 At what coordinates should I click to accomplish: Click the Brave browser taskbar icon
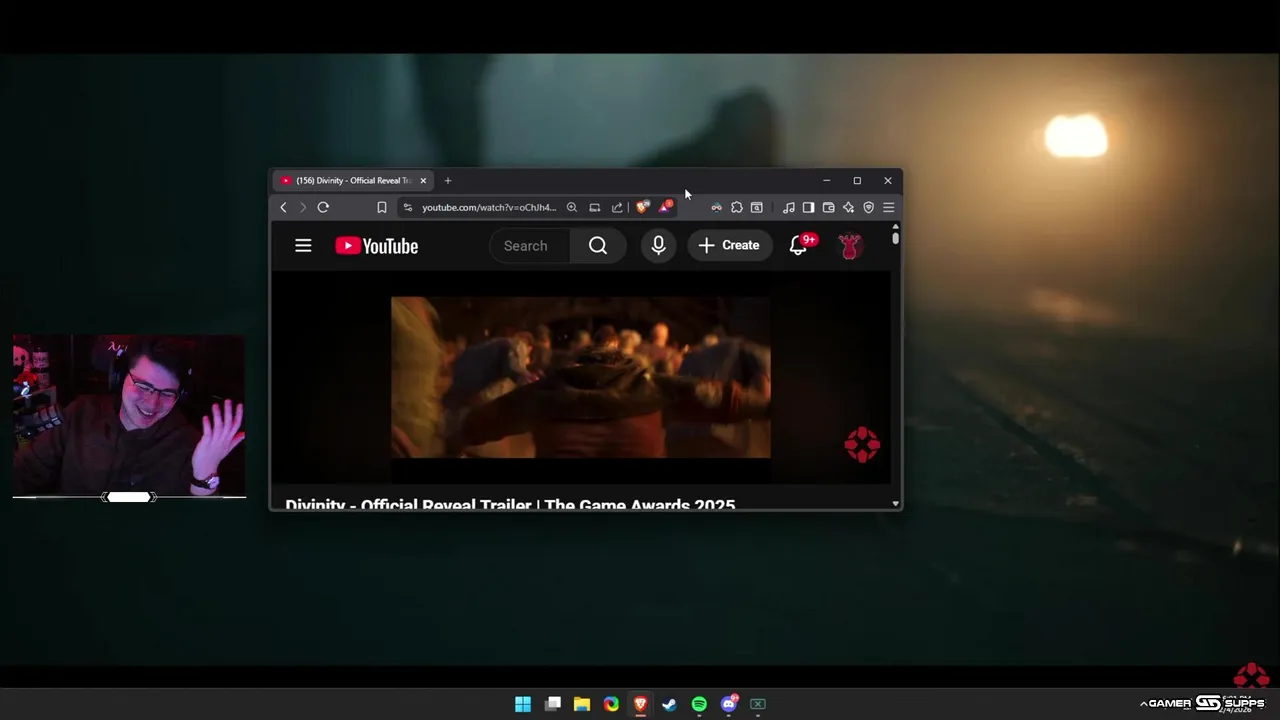(640, 704)
